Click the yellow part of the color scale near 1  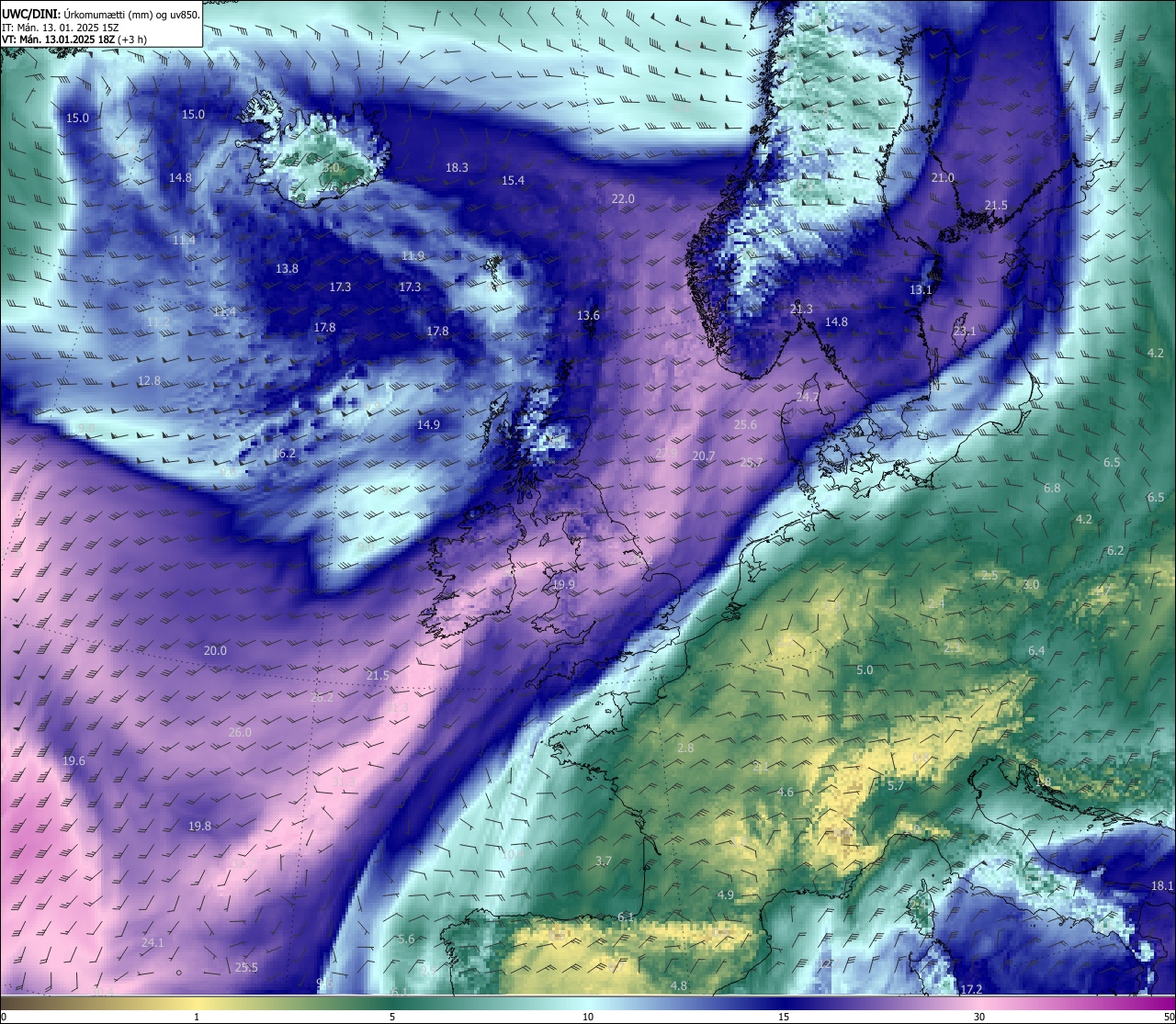coord(197,1003)
